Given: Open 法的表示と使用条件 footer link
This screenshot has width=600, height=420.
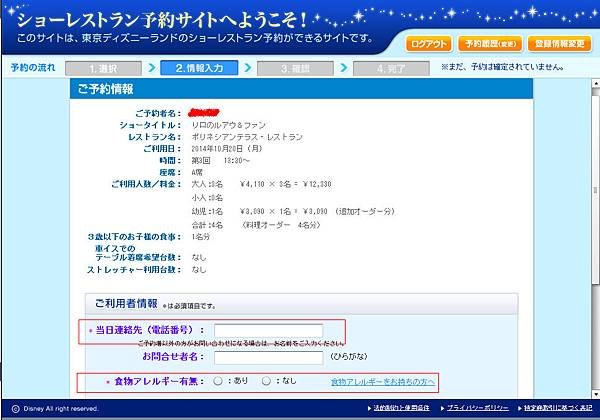Looking at the screenshot, I should tap(401, 408).
